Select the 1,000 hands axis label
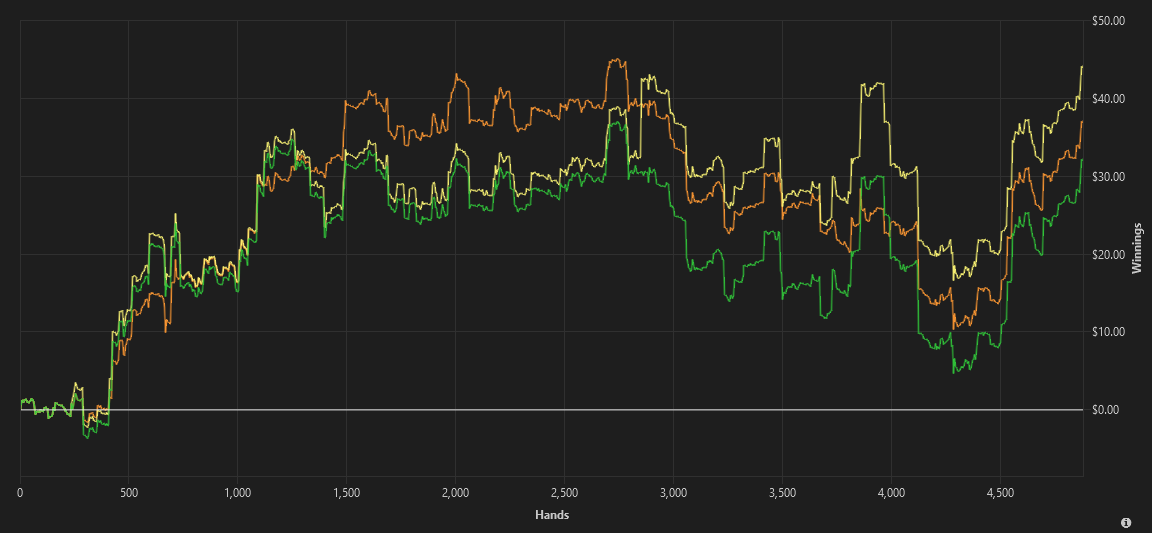Viewport: 1152px width, 533px height. click(237, 492)
